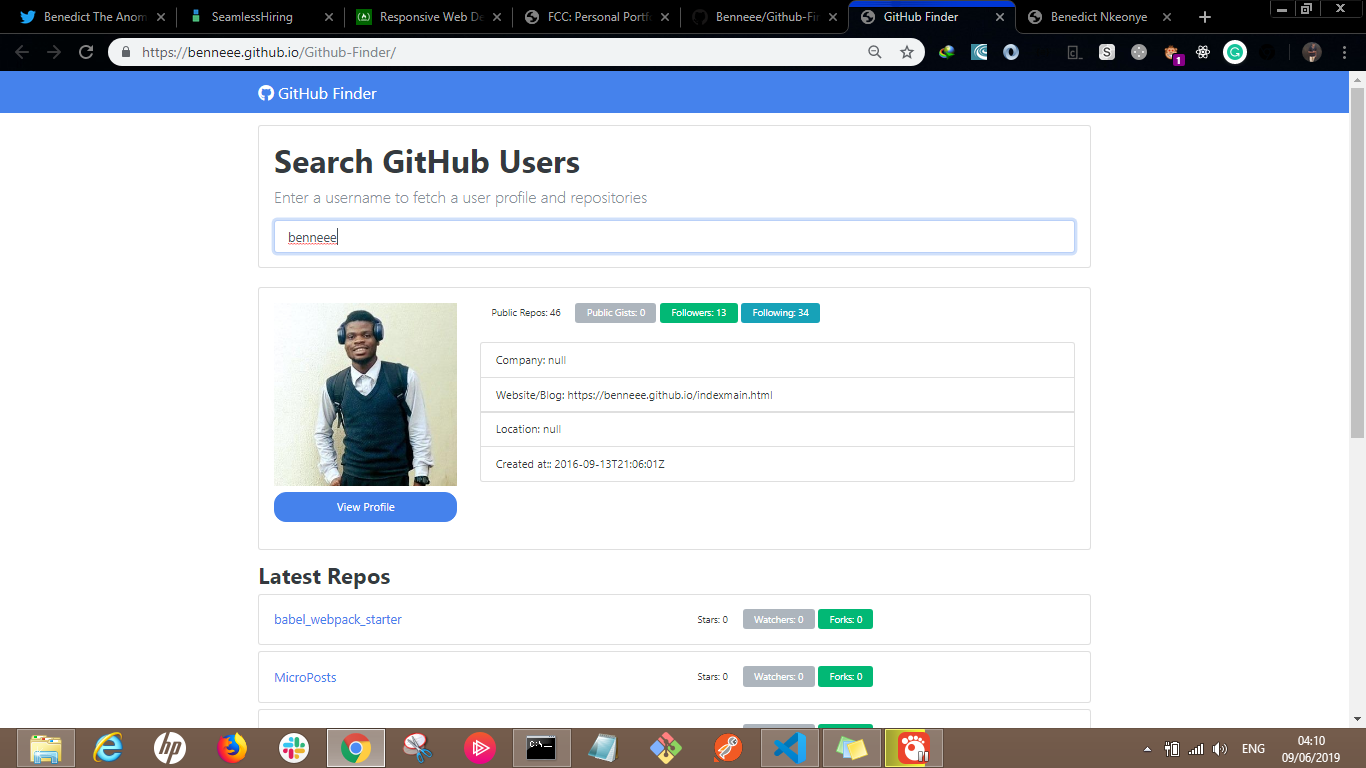Open Sticky Notes from the taskbar
This screenshot has width=1366, height=768.
(852, 748)
